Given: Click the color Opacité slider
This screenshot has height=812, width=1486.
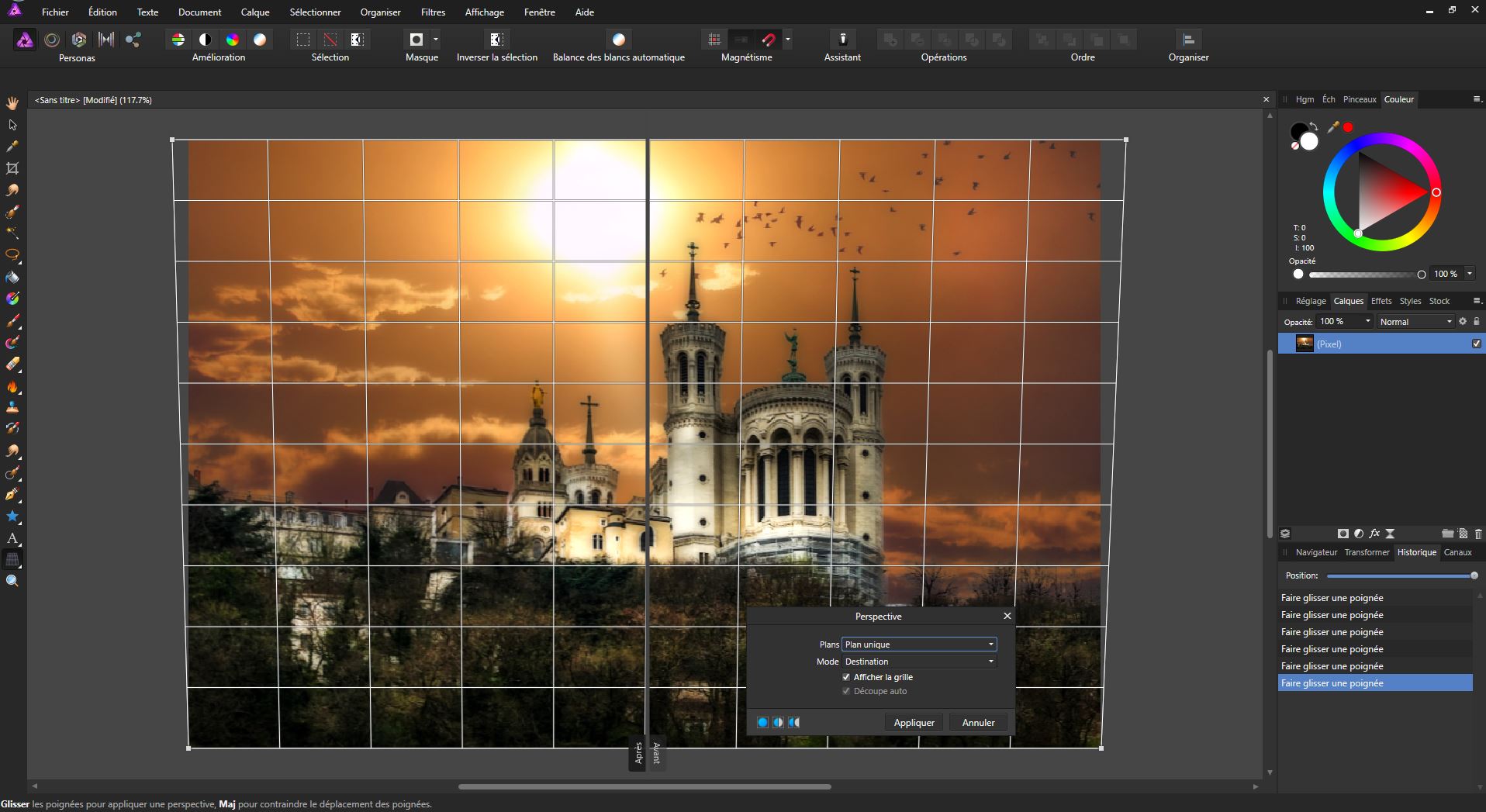Looking at the screenshot, I should click(x=1364, y=275).
